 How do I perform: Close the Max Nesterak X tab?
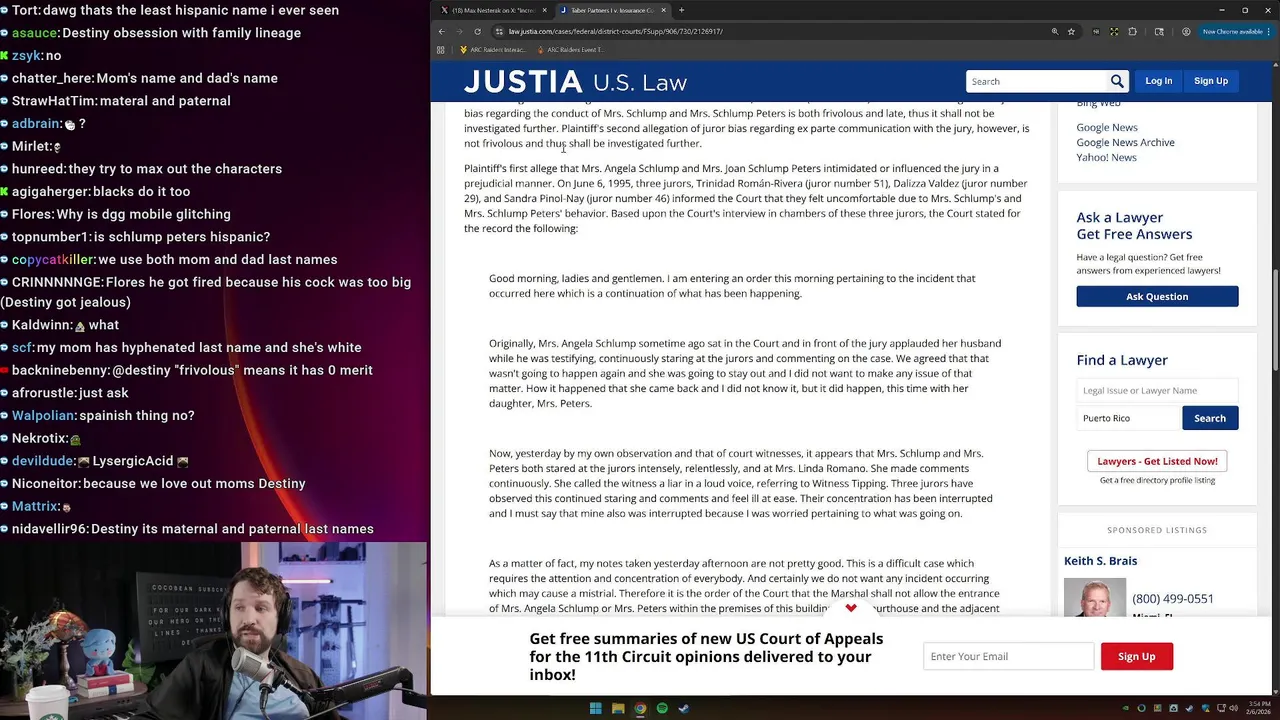tap(545, 10)
